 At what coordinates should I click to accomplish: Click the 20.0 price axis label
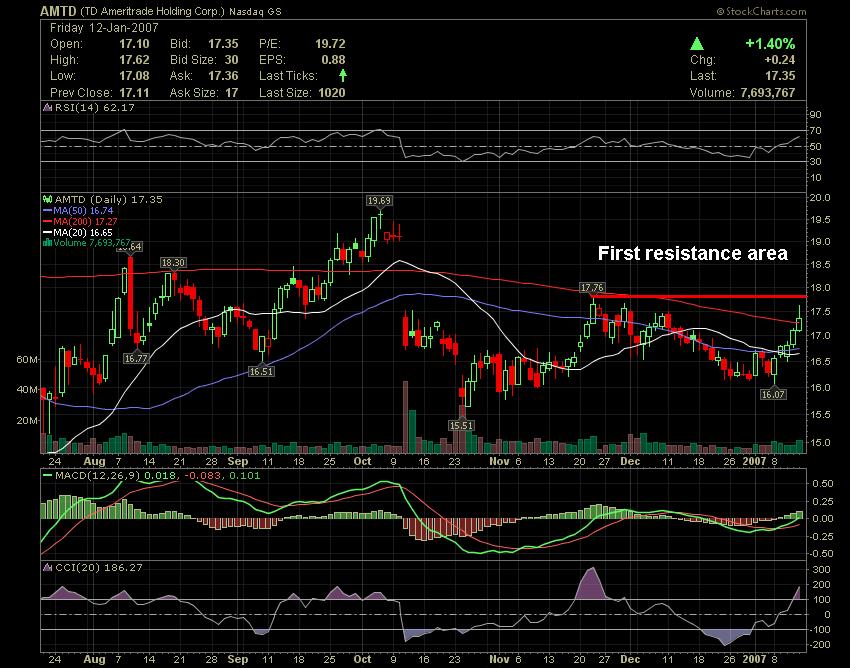click(820, 197)
